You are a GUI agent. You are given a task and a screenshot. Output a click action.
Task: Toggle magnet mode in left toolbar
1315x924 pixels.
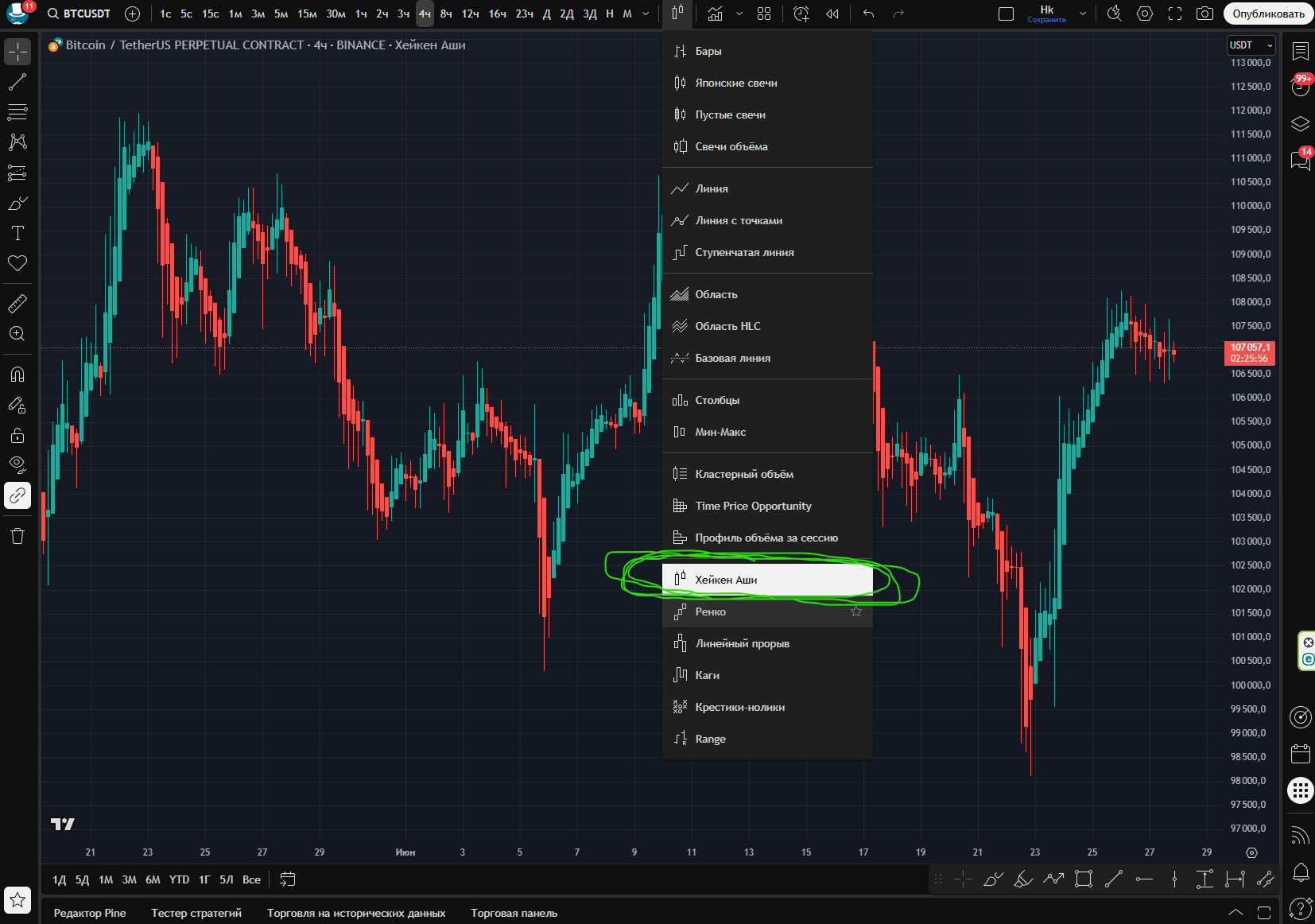(17, 374)
